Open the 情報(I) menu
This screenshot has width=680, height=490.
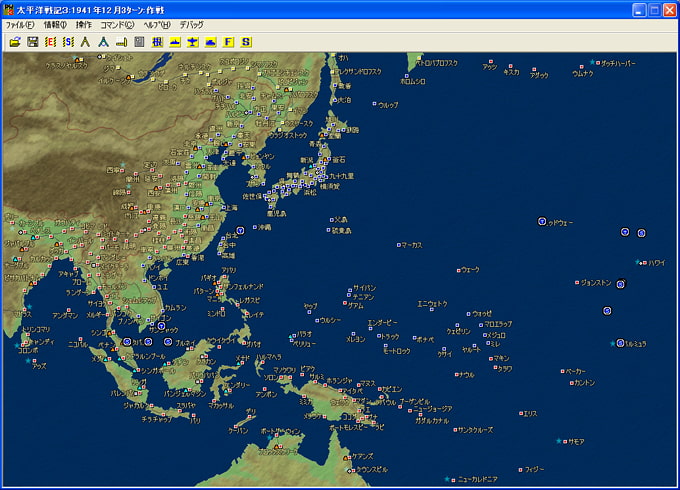(55, 25)
